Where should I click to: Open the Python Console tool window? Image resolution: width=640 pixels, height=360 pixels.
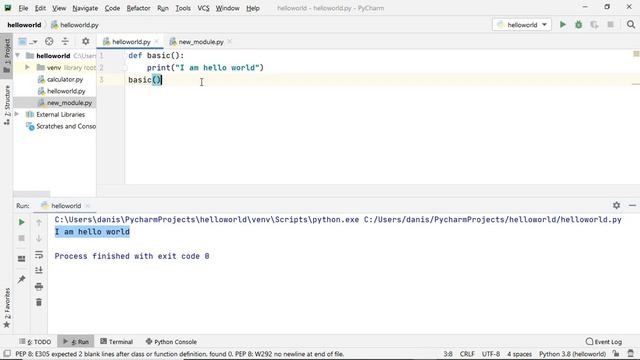(171, 342)
